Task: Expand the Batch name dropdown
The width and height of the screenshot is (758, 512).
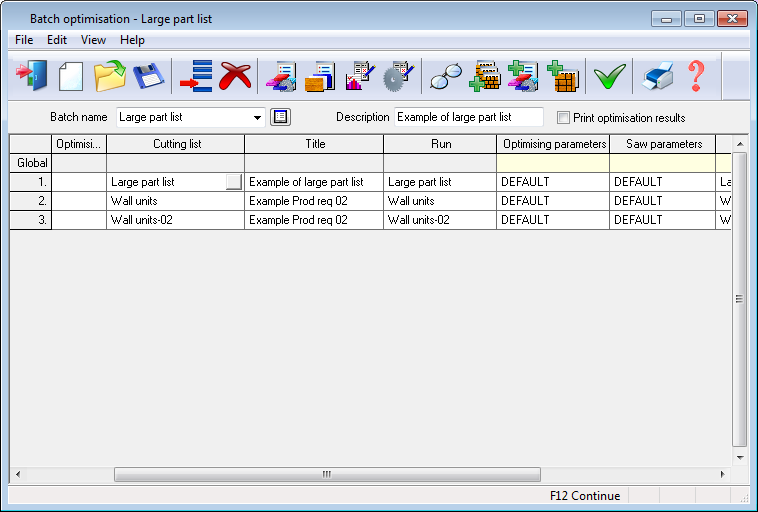Action: [258, 118]
